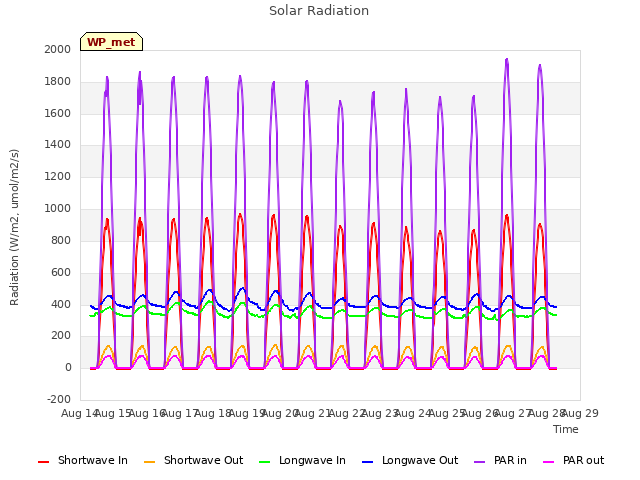Viewport: 640px width, 480px height.
Task: Click the -200 y-axis tick label
Action: point(59,399)
